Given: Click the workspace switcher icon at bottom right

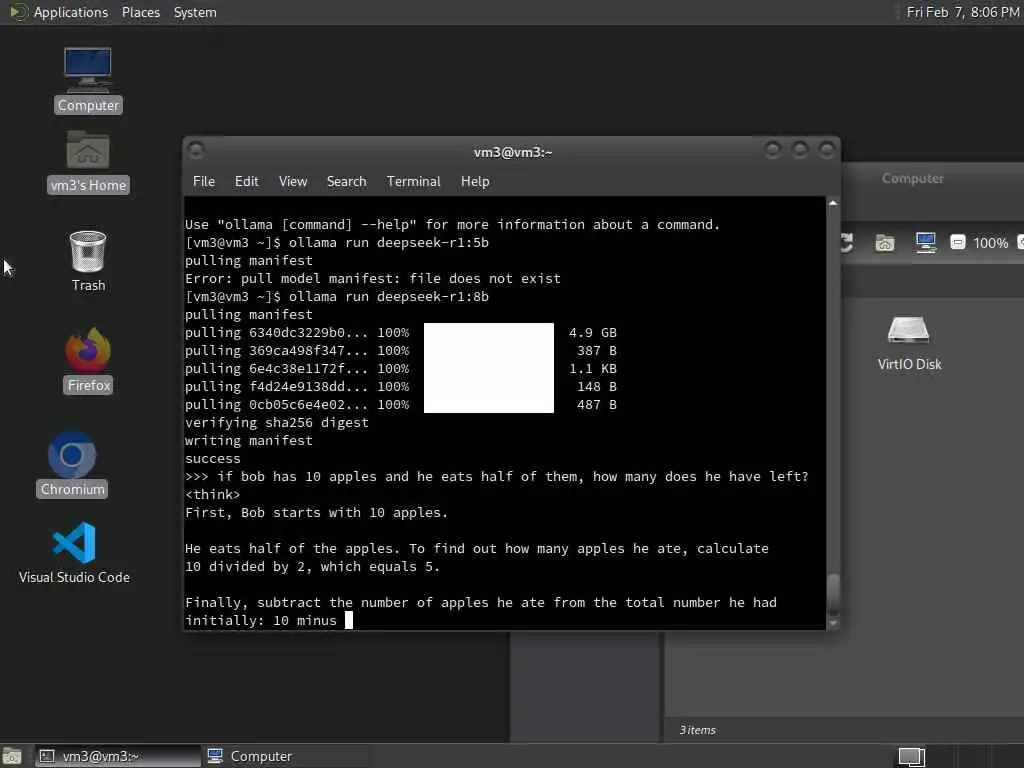Looking at the screenshot, I should 912,756.
